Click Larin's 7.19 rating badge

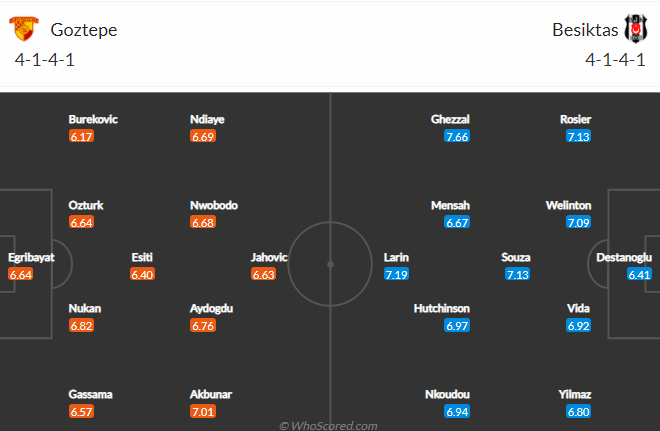point(396,274)
